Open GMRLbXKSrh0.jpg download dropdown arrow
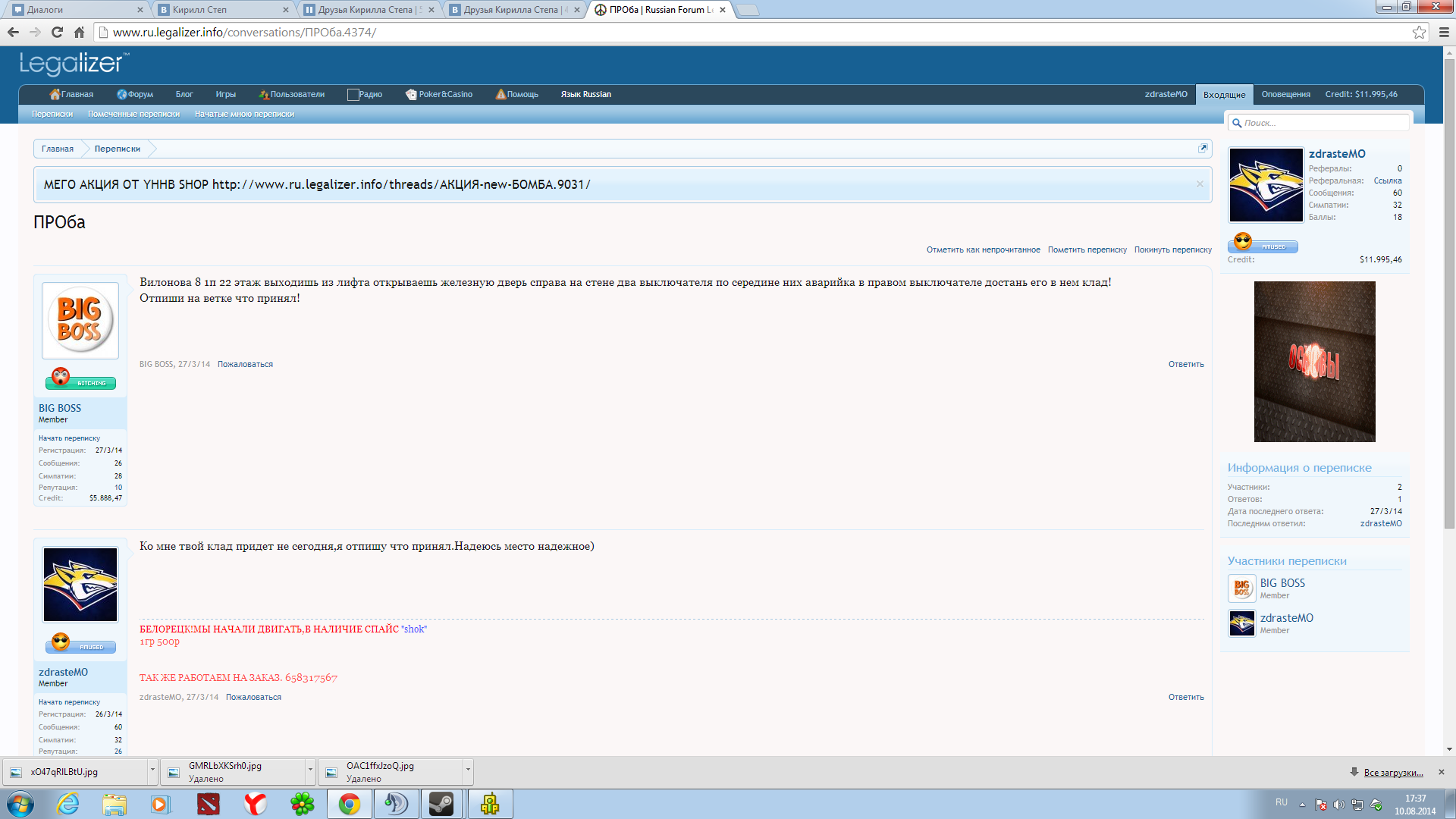This screenshot has width=1456, height=819. coord(310,771)
